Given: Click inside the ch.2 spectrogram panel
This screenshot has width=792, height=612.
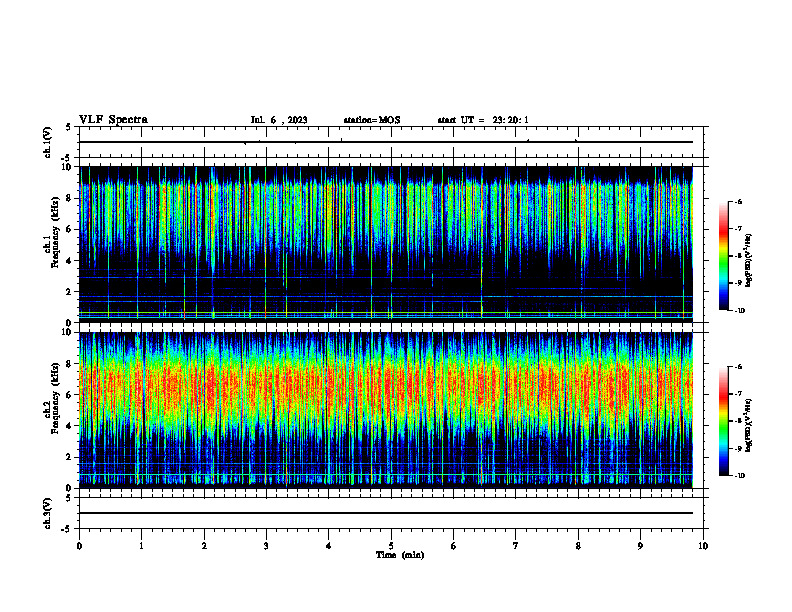Looking at the screenshot, I should [x=386, y=410].
